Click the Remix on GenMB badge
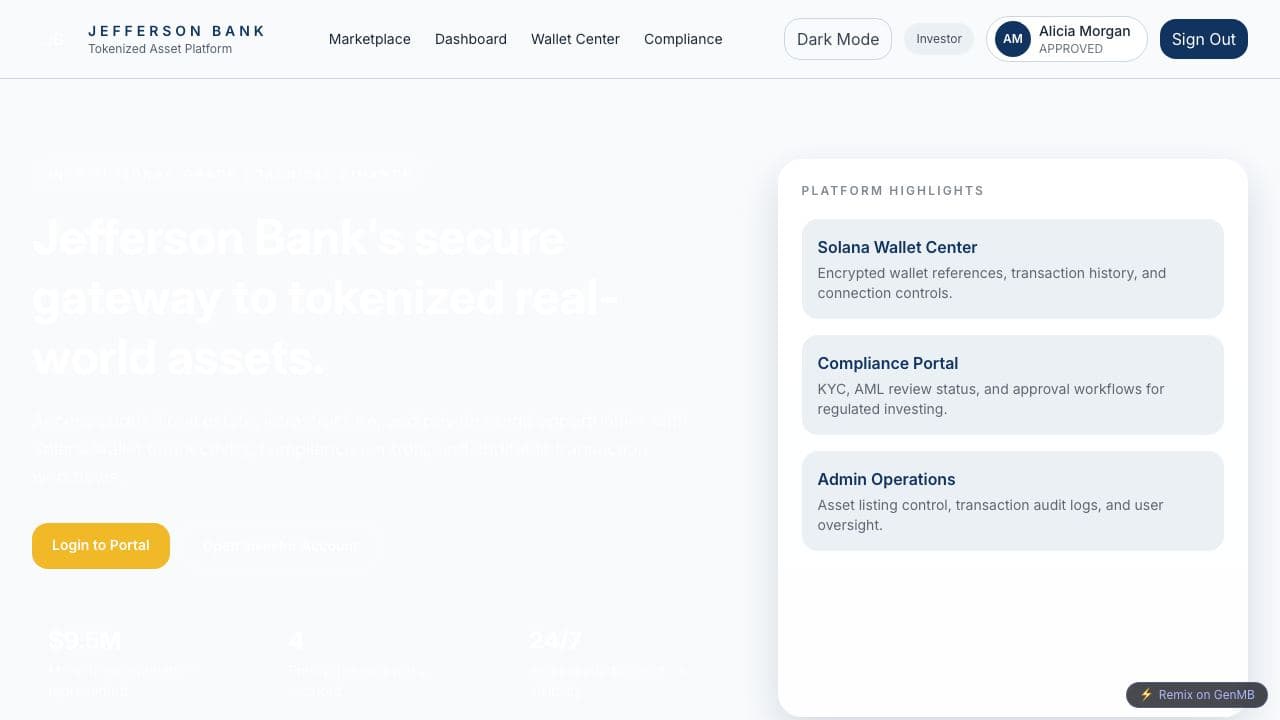 [1197, 695]
